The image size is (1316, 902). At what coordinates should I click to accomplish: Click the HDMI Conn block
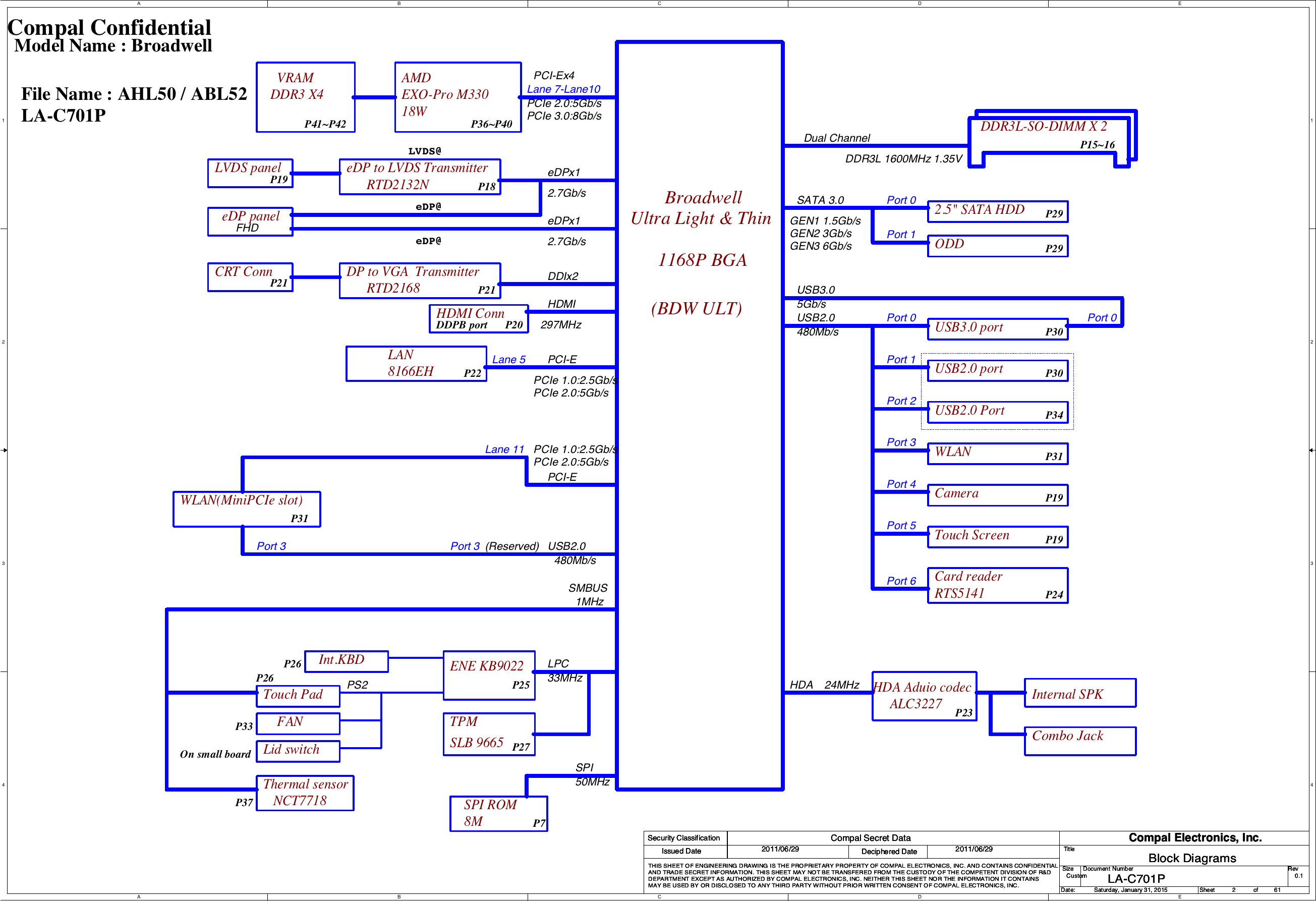pos(479,318)
